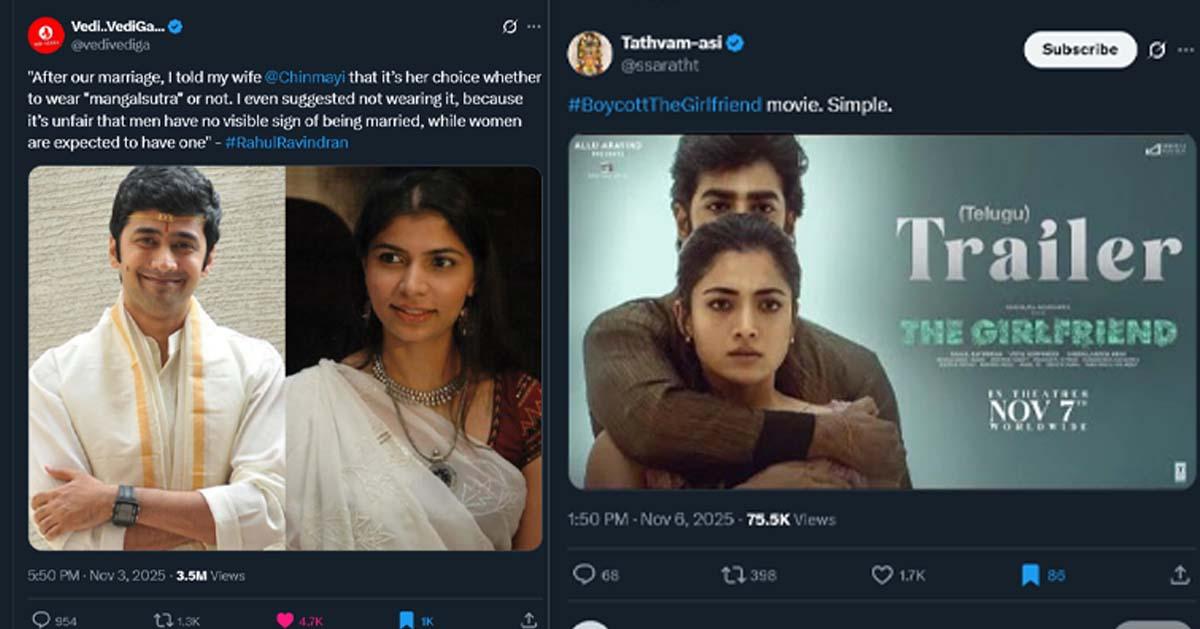Viewport: 1200px width, 629px height.
Task: Open The Girlfriend trailer image
Action: (875, 311)
